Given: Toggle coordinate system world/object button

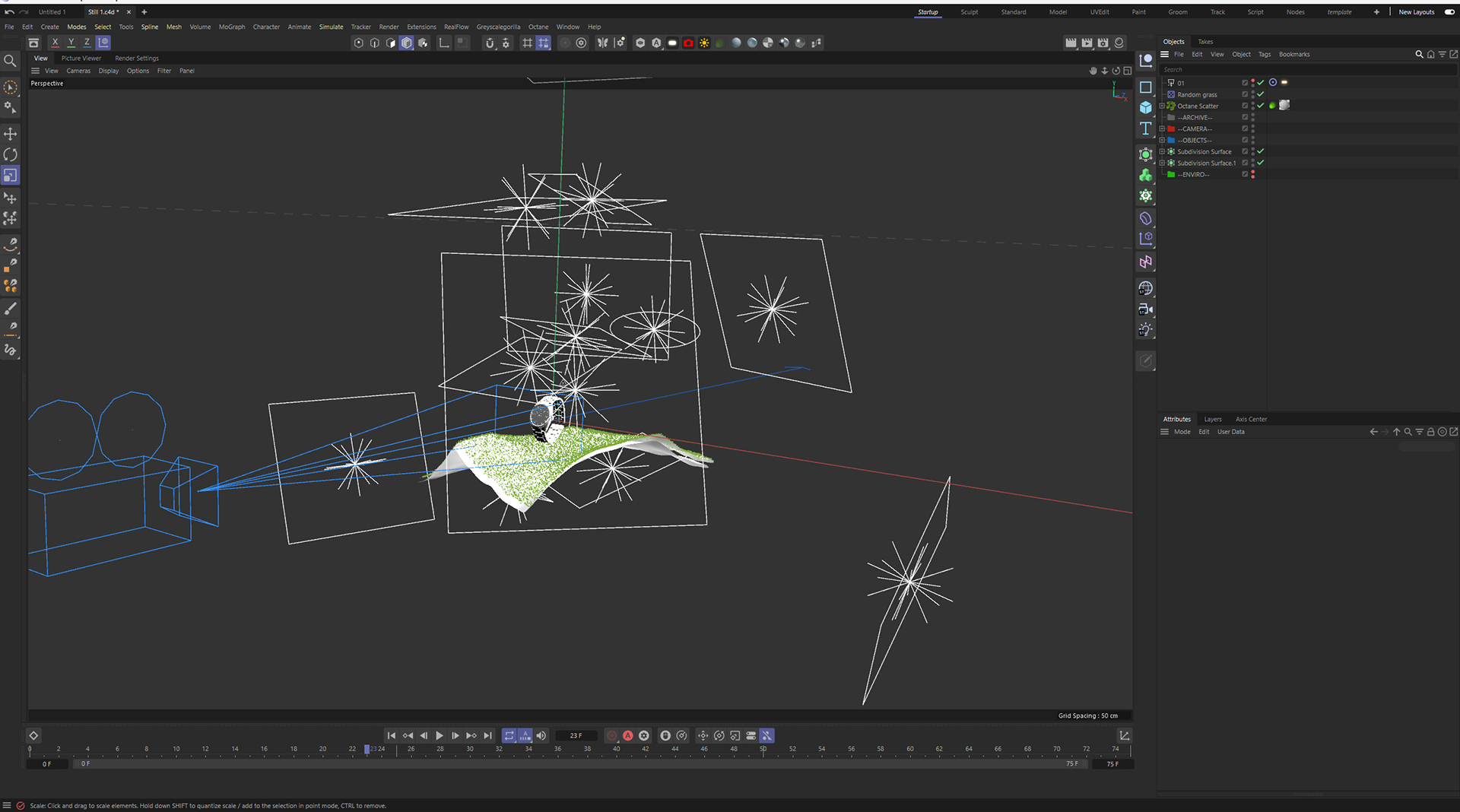Looking at the screenshot, I should pos(103,43).
